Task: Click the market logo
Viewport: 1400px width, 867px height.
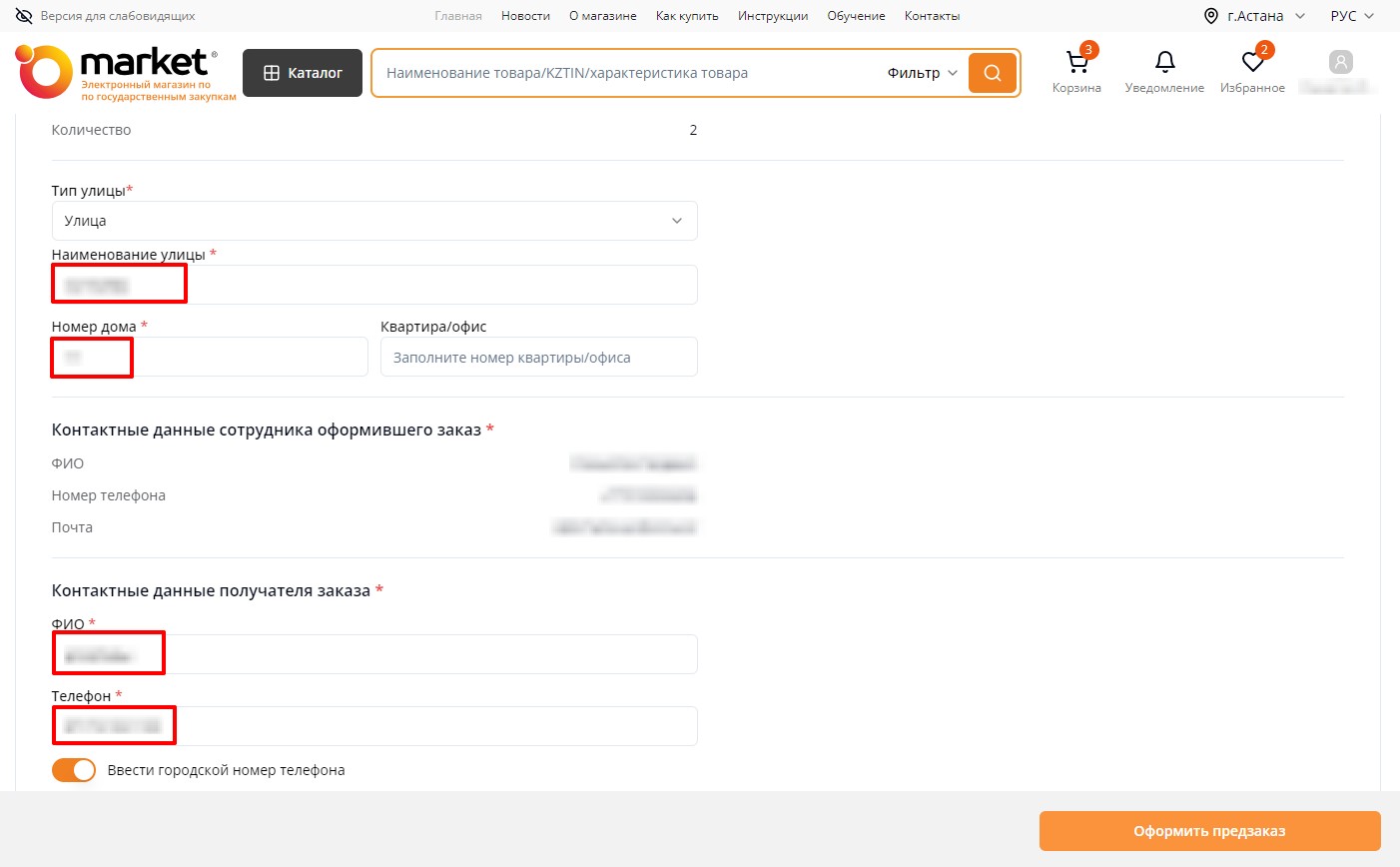Action: coord(126,73)
